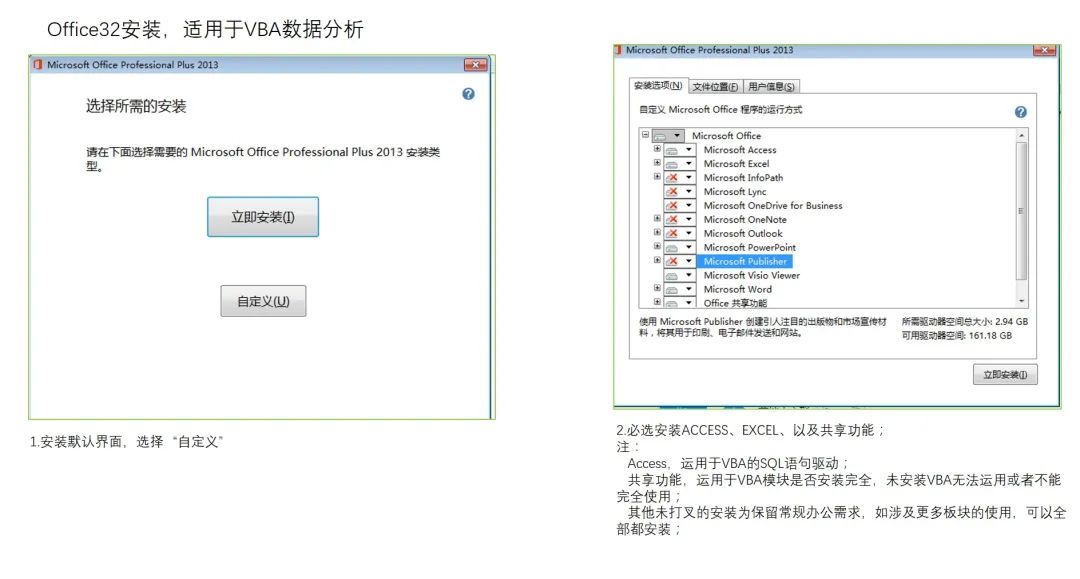Screen dimensions: 1080x579
Task: Click the red X install icon beside OneDrive for Business
Action: pos(672,205)
